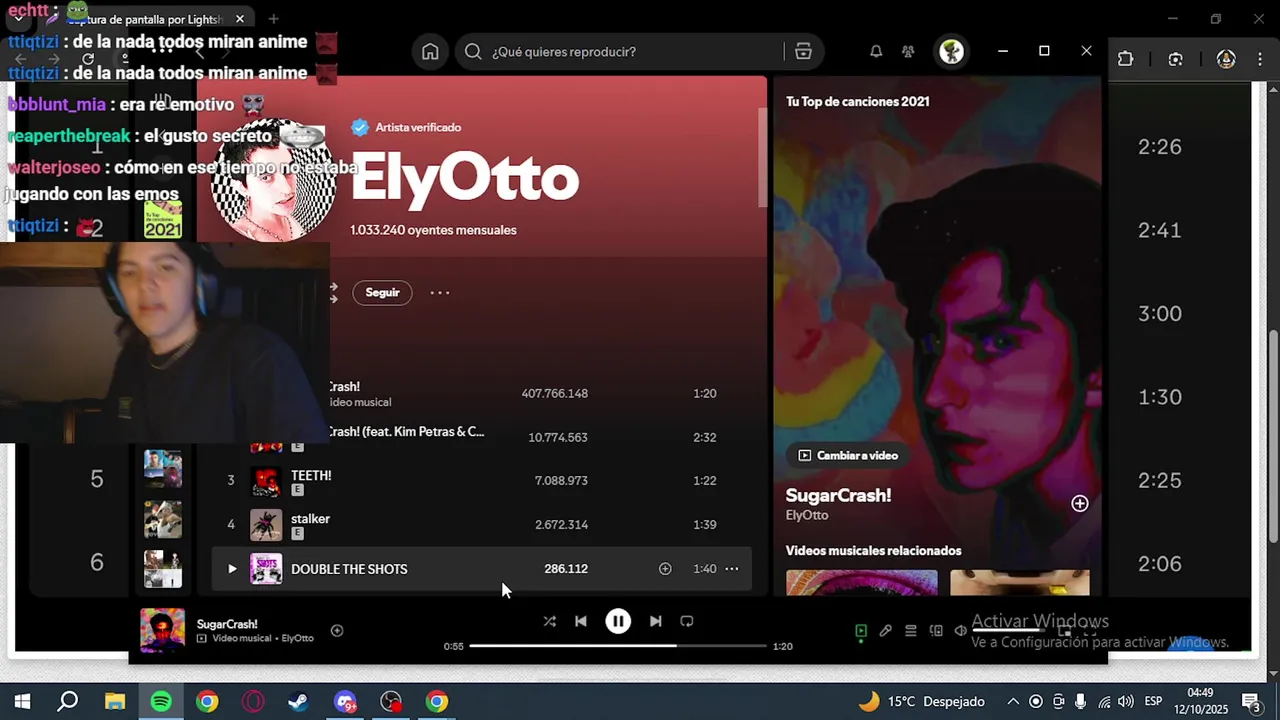Screen dimensions: 1280x720
Task: Seek on the song progress bar
Action: click(618, 646)
